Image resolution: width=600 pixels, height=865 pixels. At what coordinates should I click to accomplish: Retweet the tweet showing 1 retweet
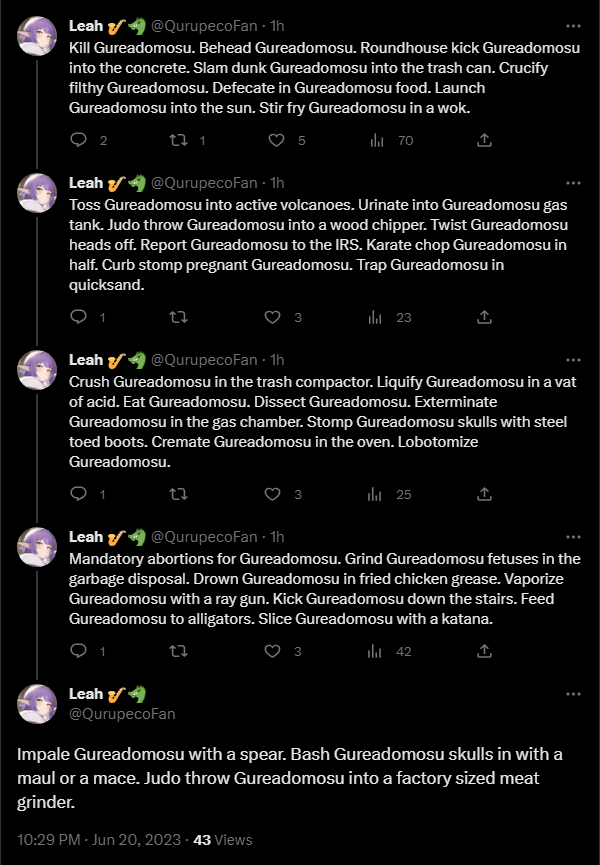click(178, 140)
